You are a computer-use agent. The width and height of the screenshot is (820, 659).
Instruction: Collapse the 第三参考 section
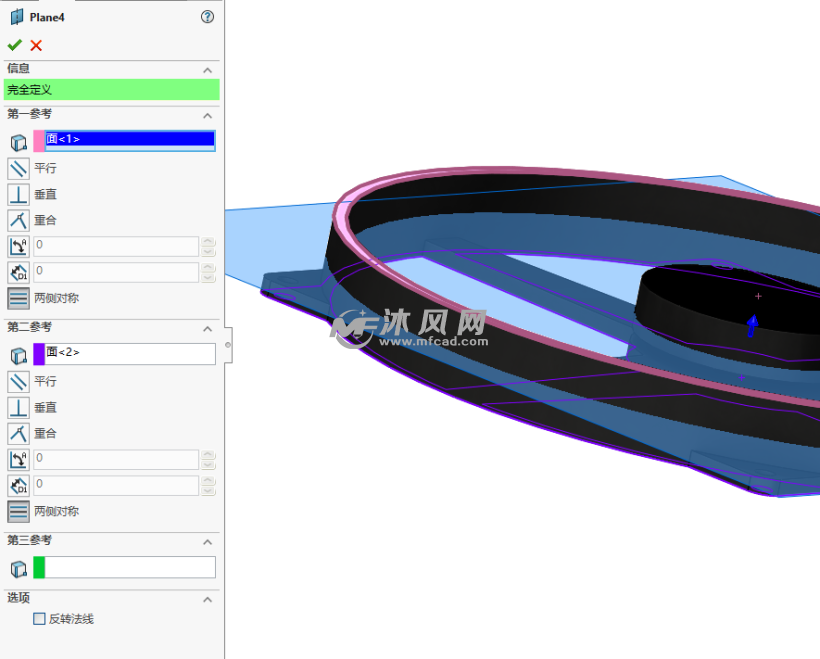pos(208,542)
